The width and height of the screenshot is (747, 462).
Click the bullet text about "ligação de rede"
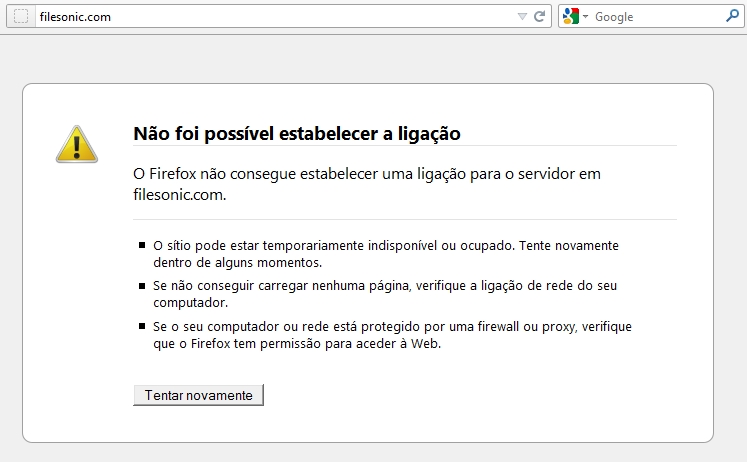pos(385,286)
